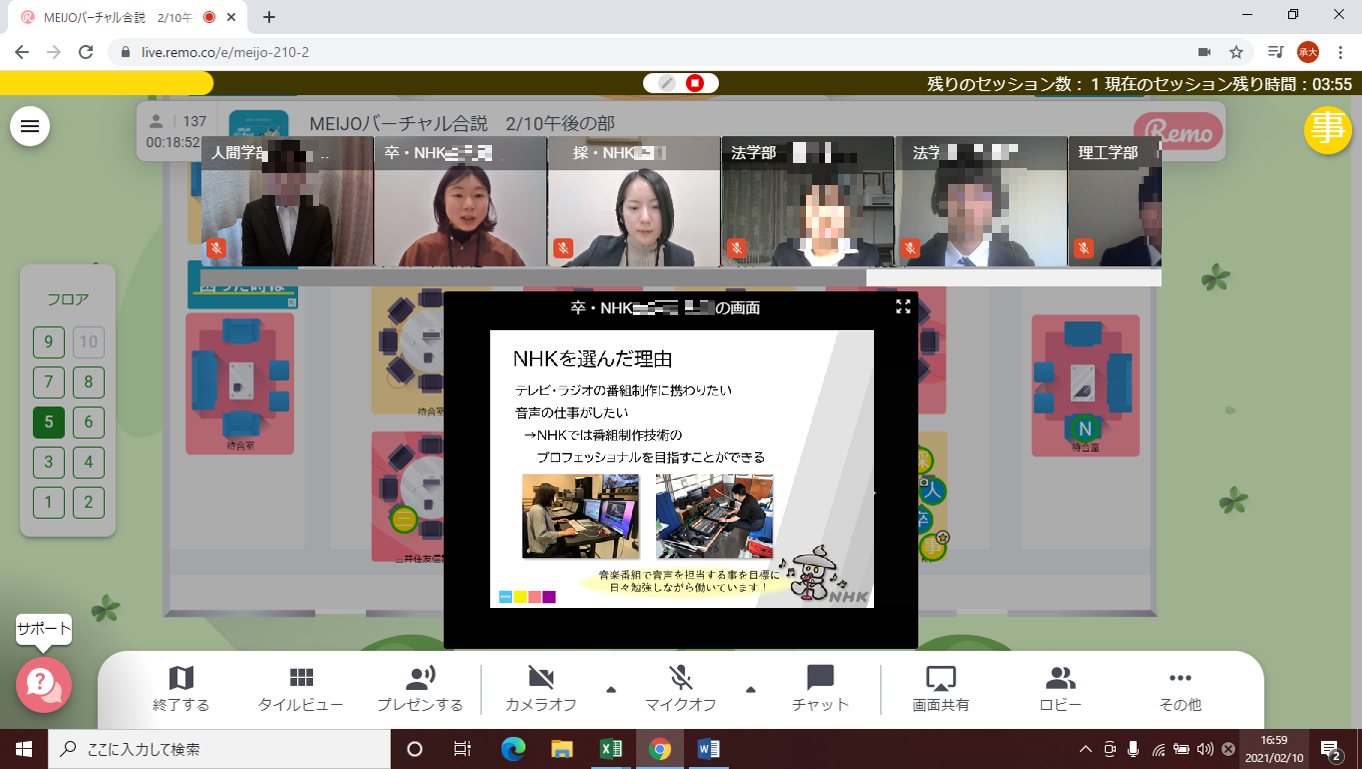Click the green N avatar at right table

[x=1085, y=429]
